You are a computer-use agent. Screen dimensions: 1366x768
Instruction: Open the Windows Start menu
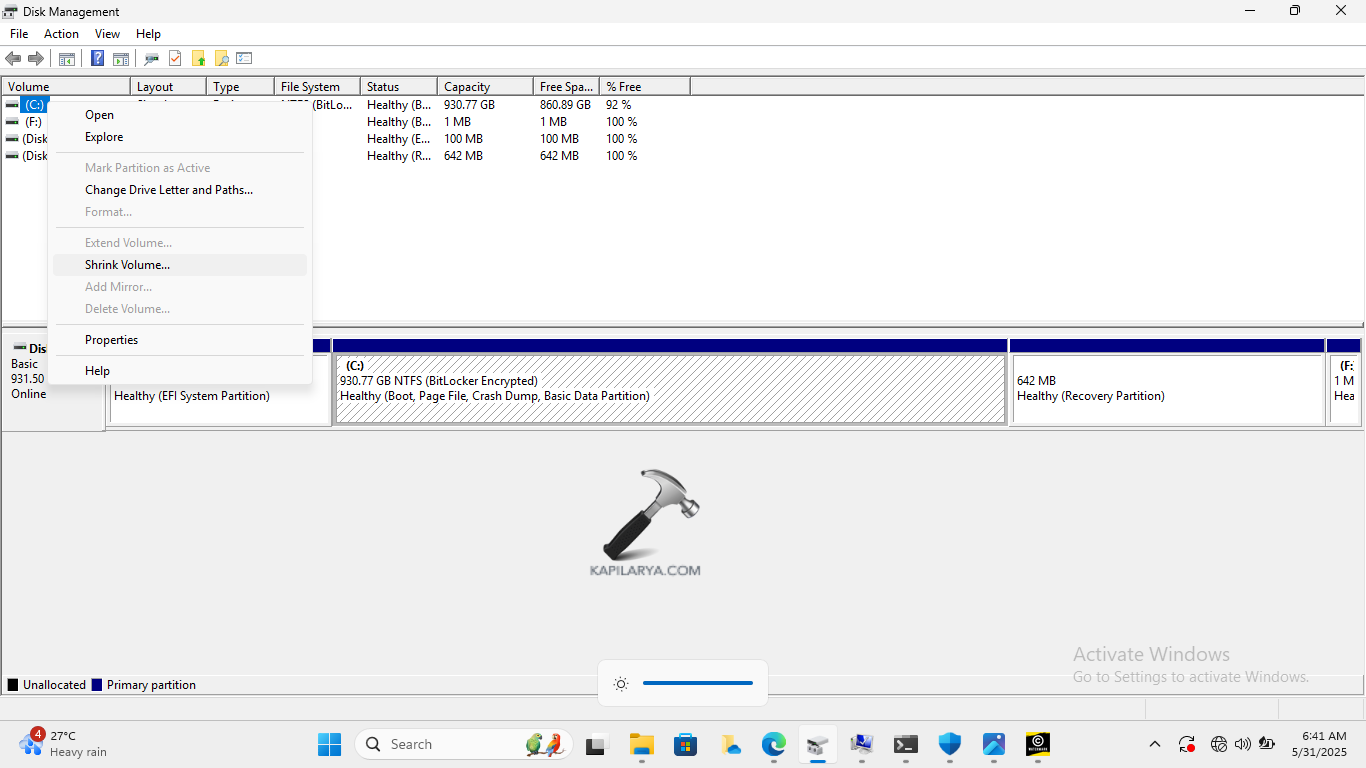(x=329, y=744)
